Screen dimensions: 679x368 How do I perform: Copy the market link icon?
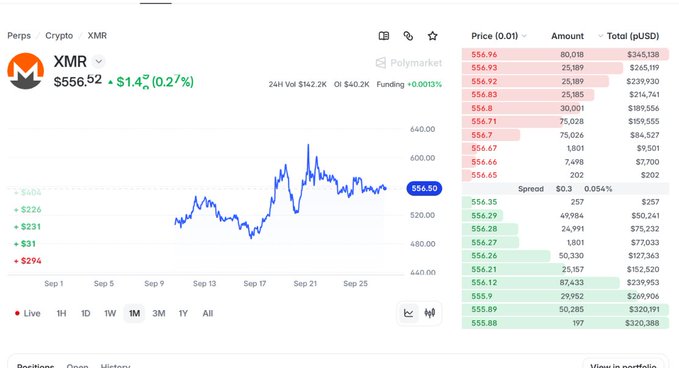coord(408,36)
